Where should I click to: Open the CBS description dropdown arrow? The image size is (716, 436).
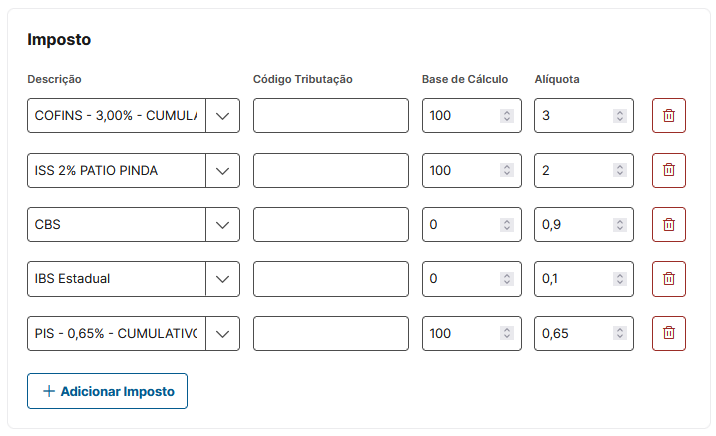pos(222,225)
